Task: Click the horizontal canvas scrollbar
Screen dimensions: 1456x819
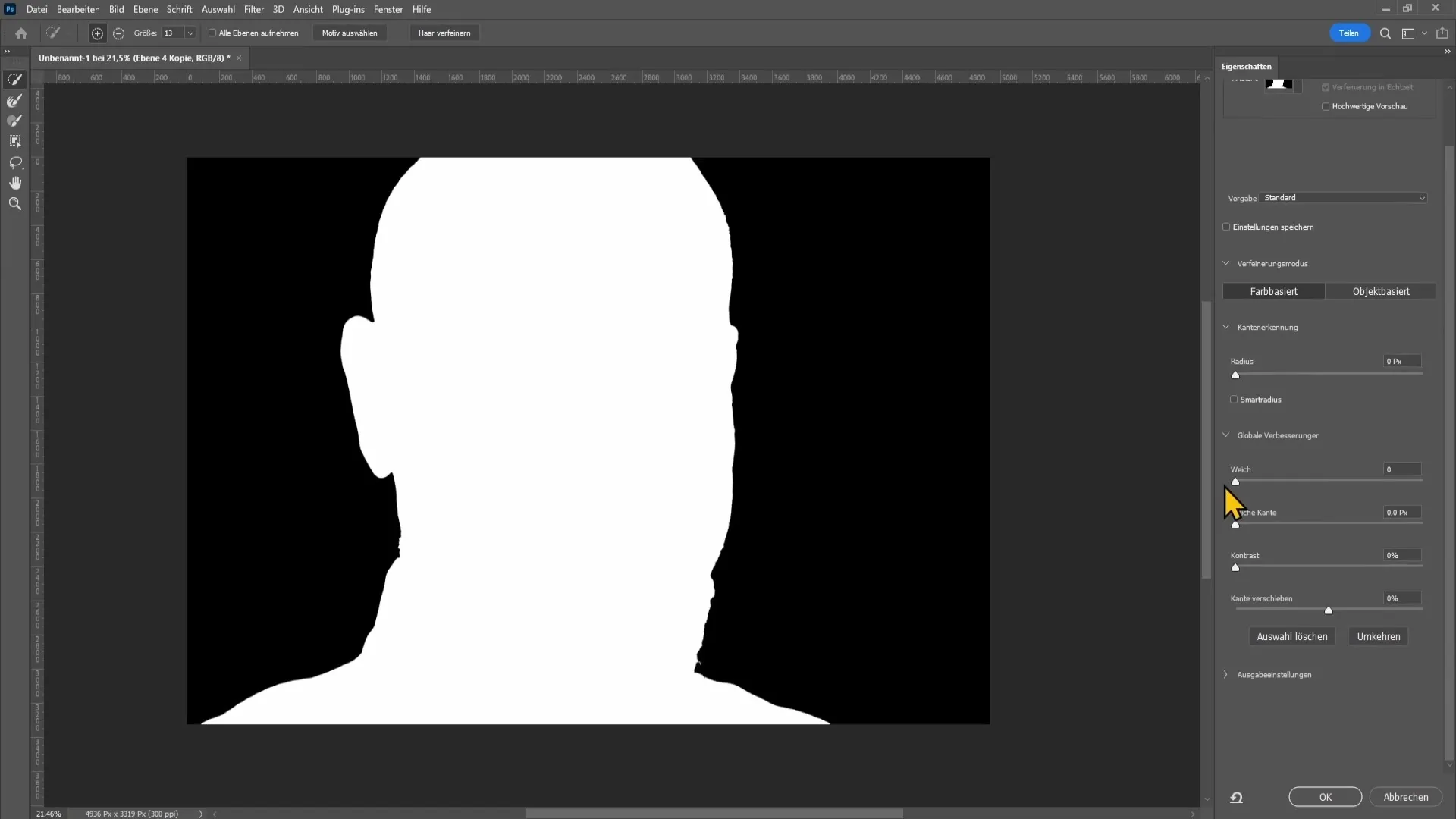Action: coord(714,814)
